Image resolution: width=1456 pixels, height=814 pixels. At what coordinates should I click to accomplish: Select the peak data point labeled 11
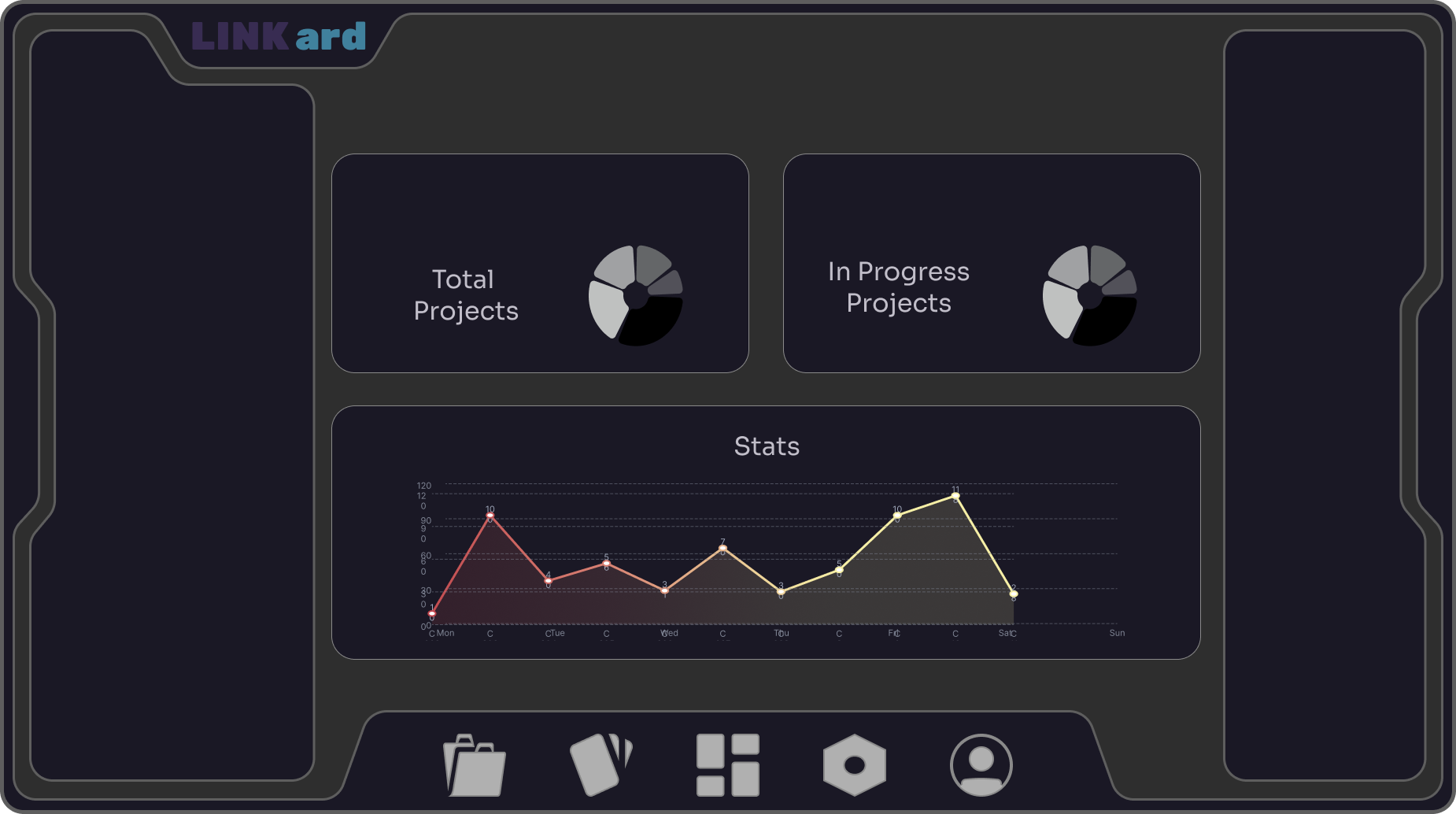tap(955, 496)
